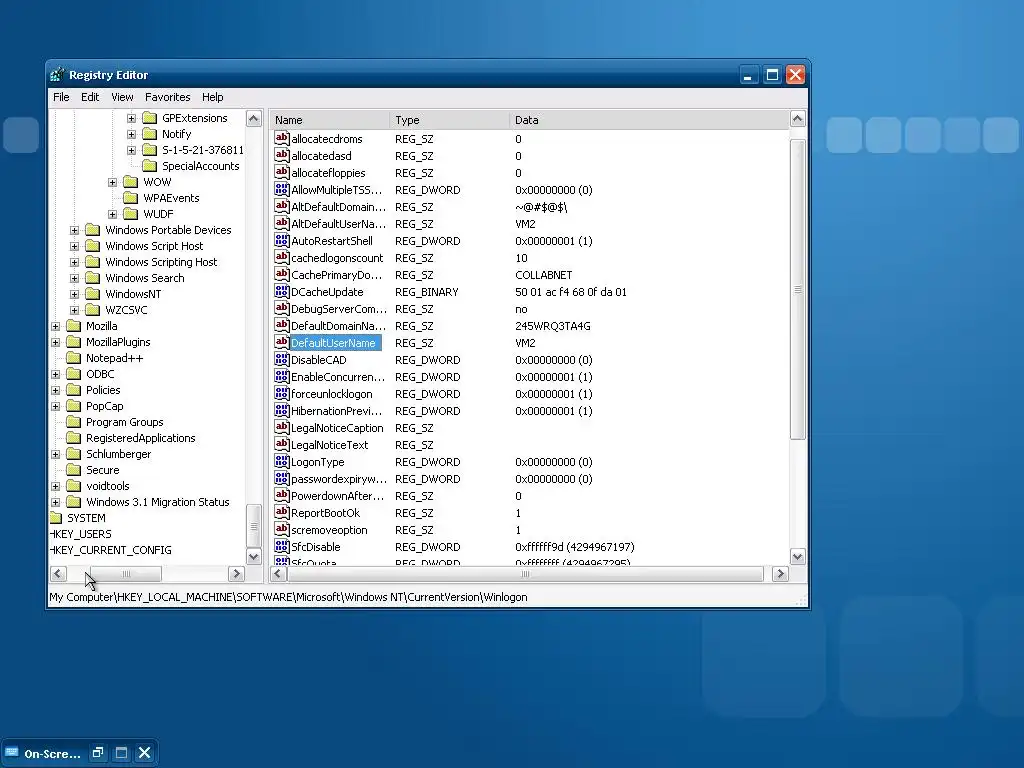Click the allocatecdroms string value icon
Image resolution: width=1024 pixels, height=768 pixels.
[281, 138]
